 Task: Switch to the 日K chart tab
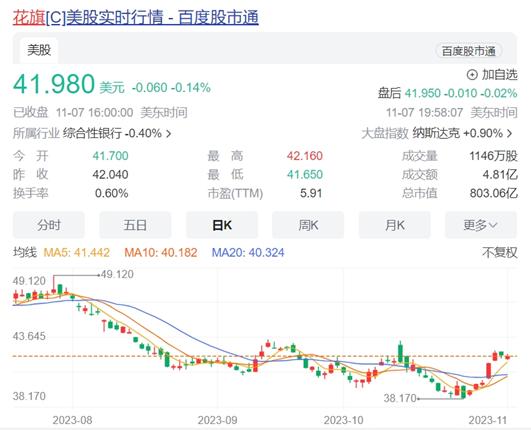[222, 225]
